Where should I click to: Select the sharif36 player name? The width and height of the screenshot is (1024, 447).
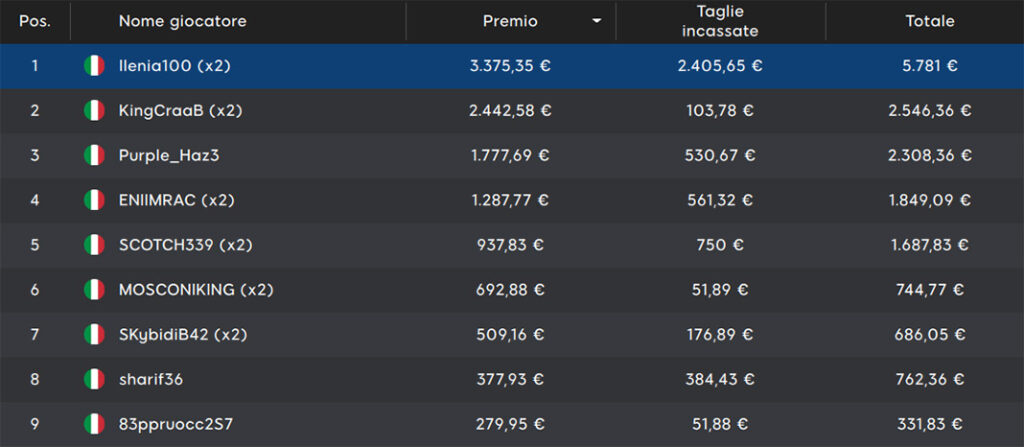tap(151, 379)
